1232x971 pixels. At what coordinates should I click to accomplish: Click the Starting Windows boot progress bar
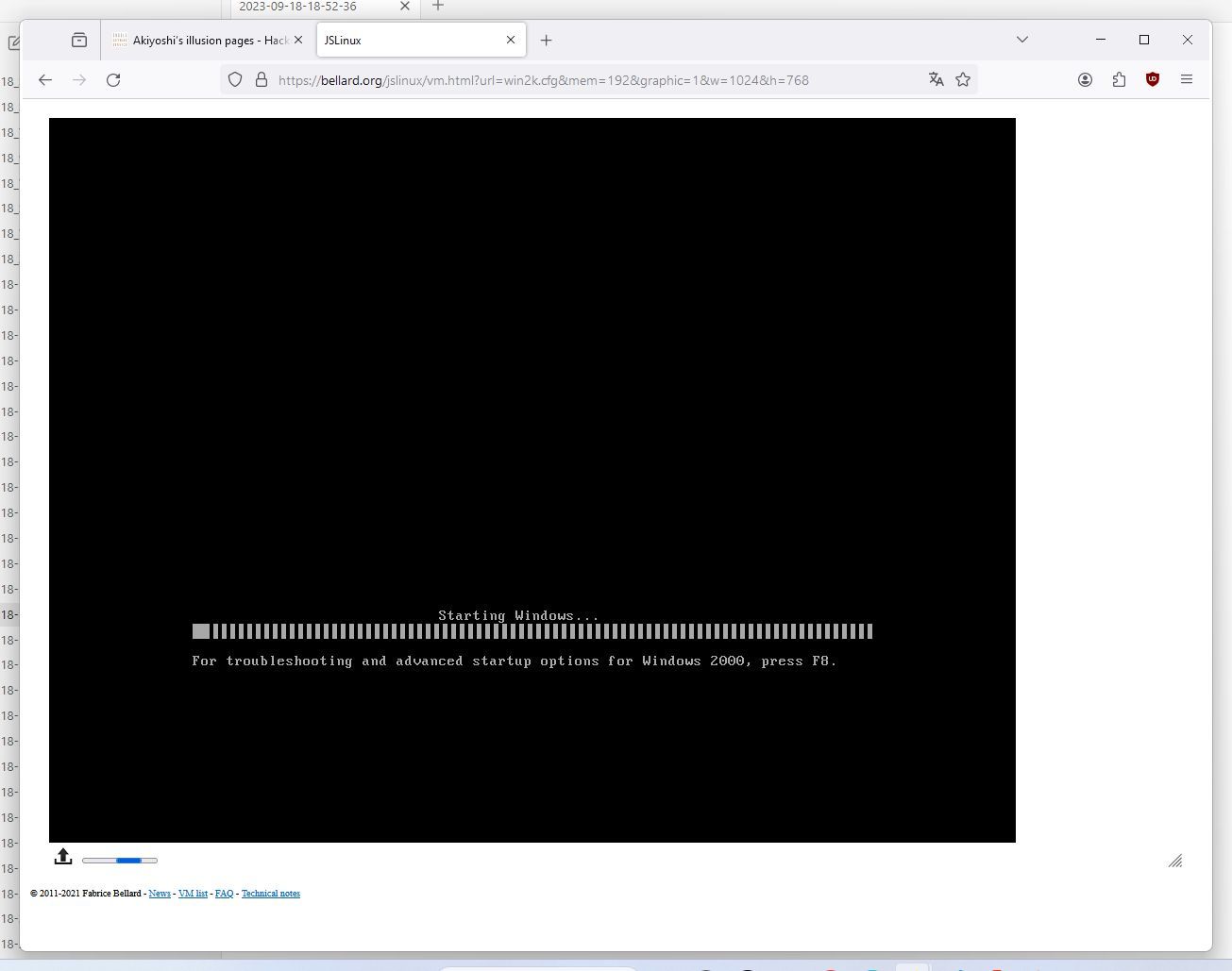coord(532,631)
